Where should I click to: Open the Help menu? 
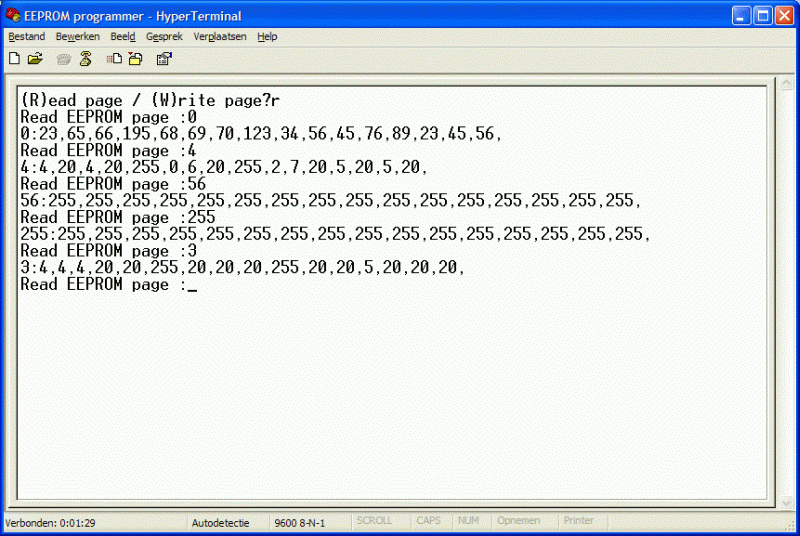pos(267,37)
